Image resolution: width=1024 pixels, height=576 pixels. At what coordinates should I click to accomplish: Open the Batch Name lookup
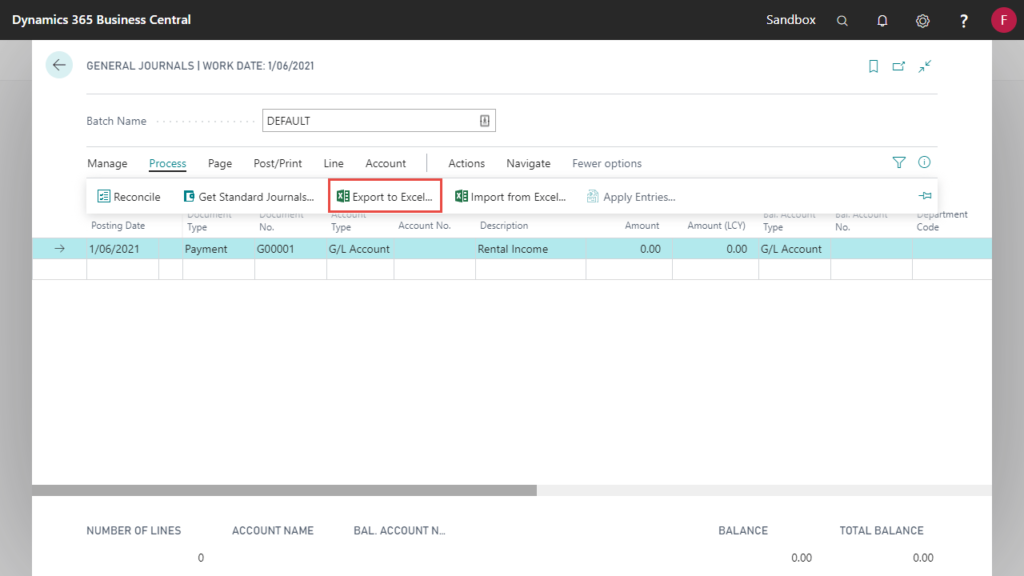point(484,120)
